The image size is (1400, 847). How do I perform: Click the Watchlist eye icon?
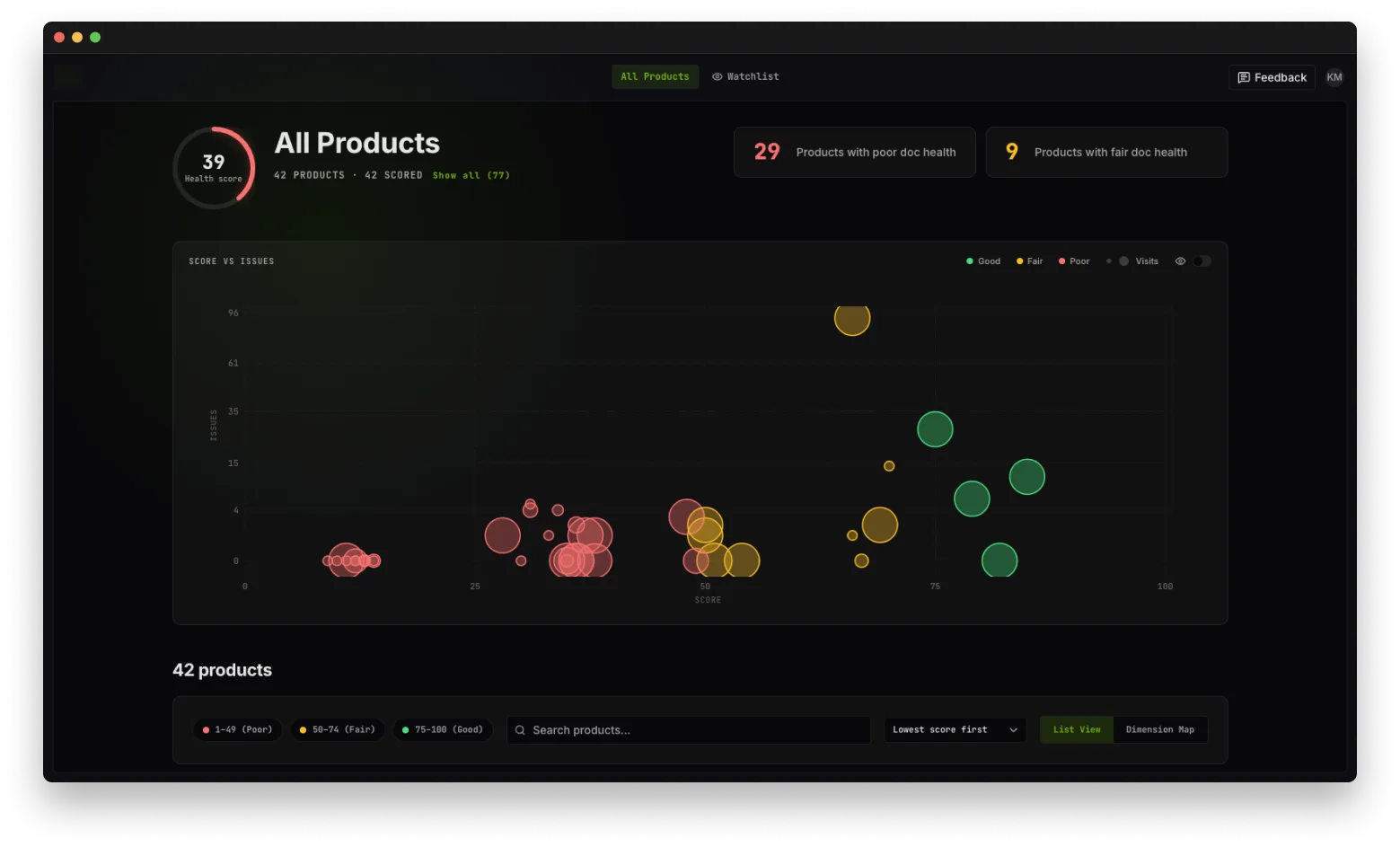[x=718, y=76]
